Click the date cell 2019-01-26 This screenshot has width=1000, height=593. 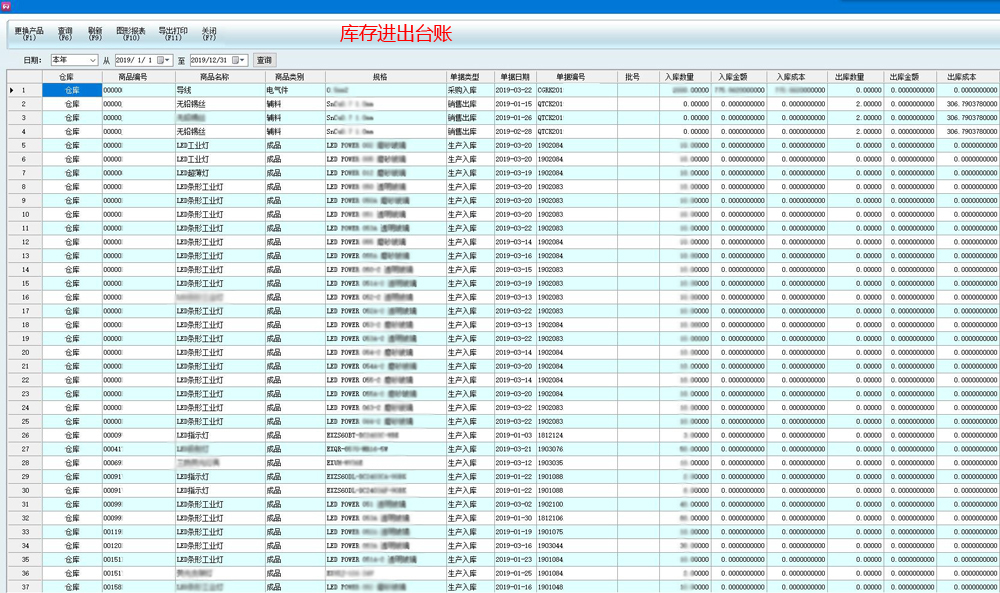515,118
